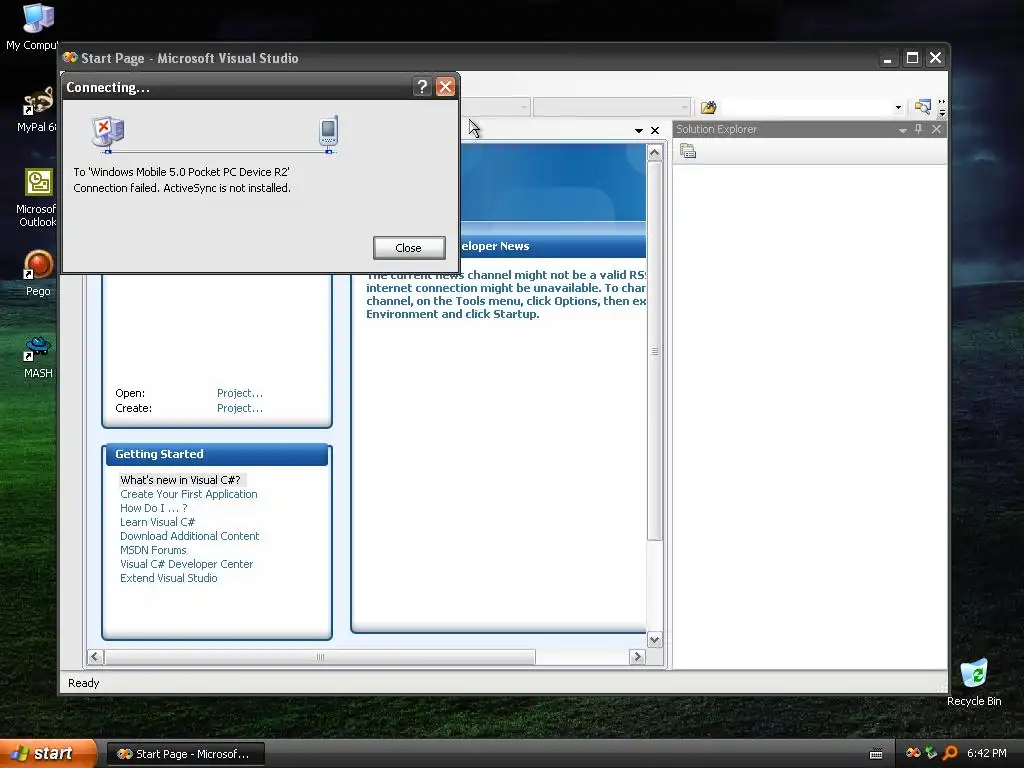Open the Learn Visual C# link
The height and width of the screenshot is (768, 1024).
(157, 522)
